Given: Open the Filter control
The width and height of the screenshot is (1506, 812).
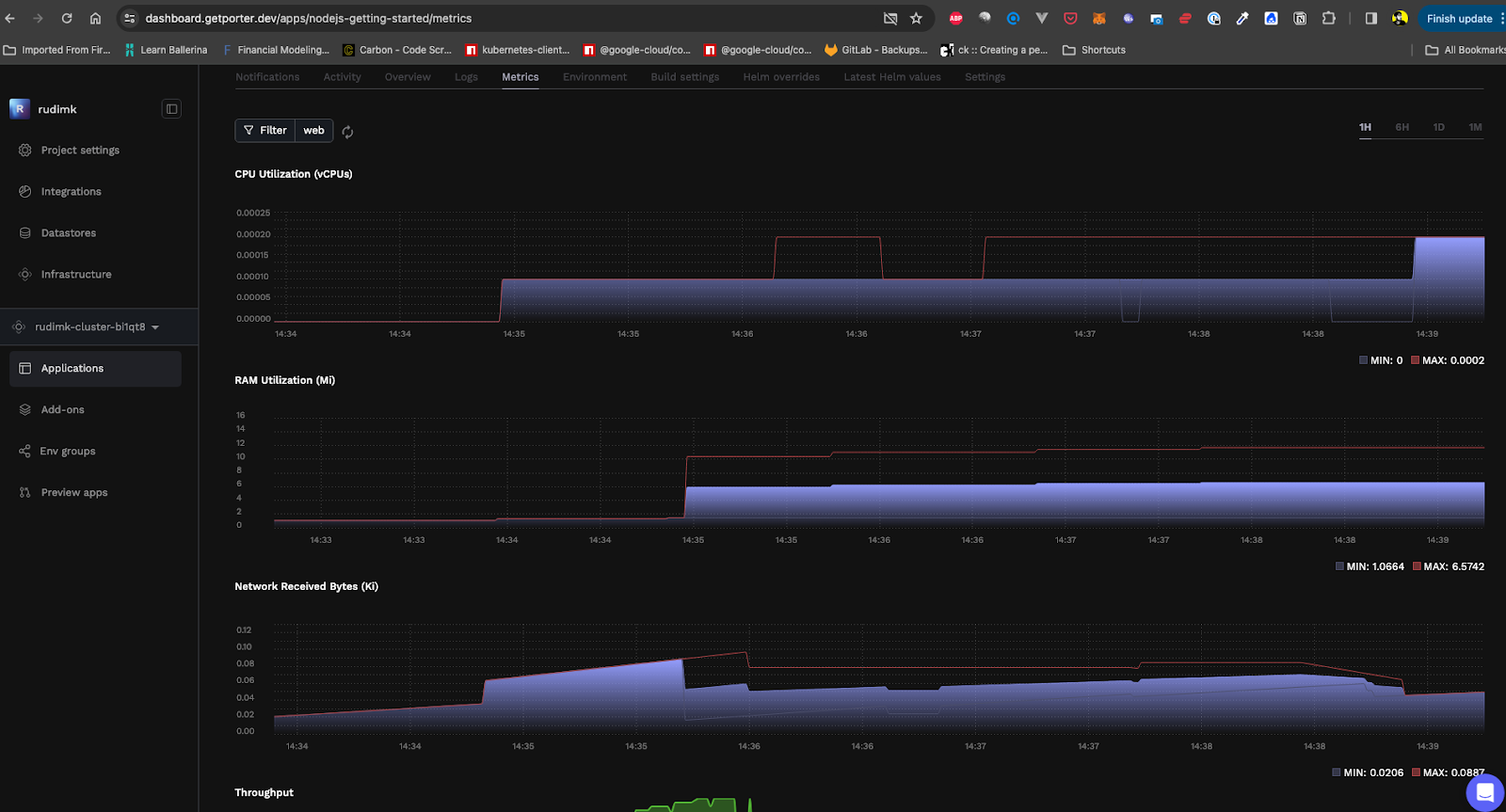Looking at the screenshot, I should [265, 131].
